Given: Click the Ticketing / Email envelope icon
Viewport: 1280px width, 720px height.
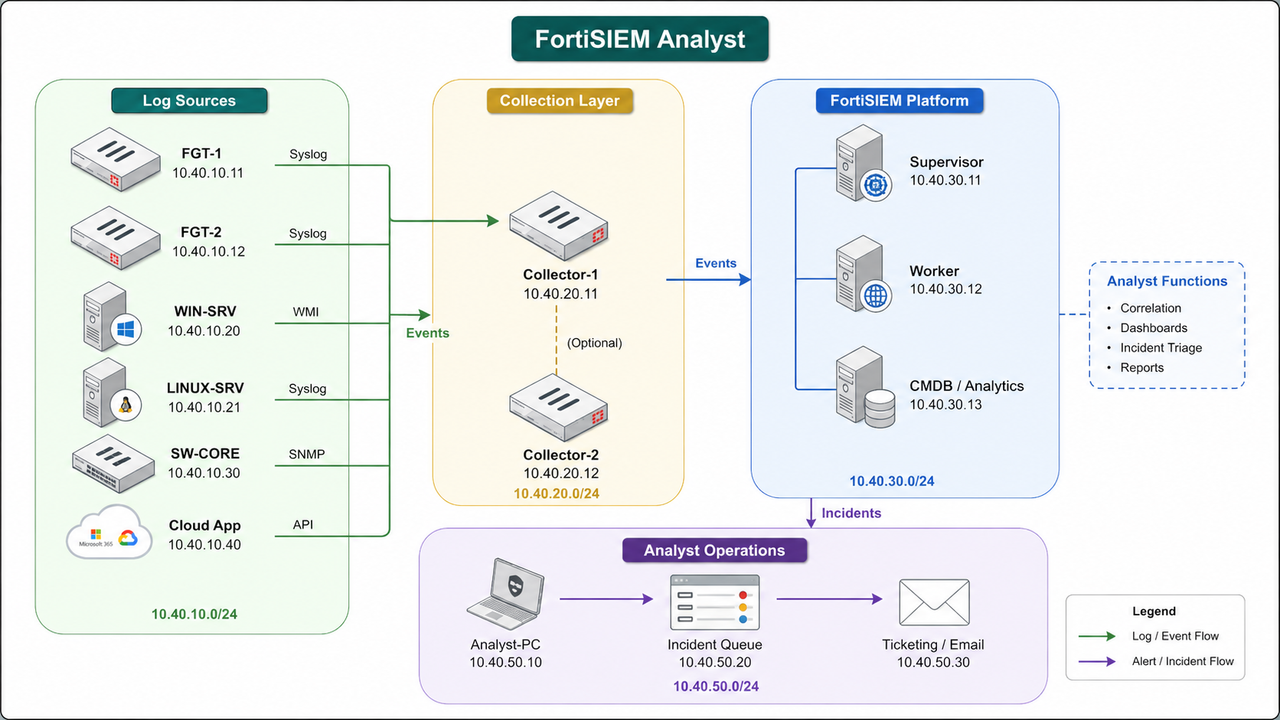Looking at the screenshot, I should [933, 603].
